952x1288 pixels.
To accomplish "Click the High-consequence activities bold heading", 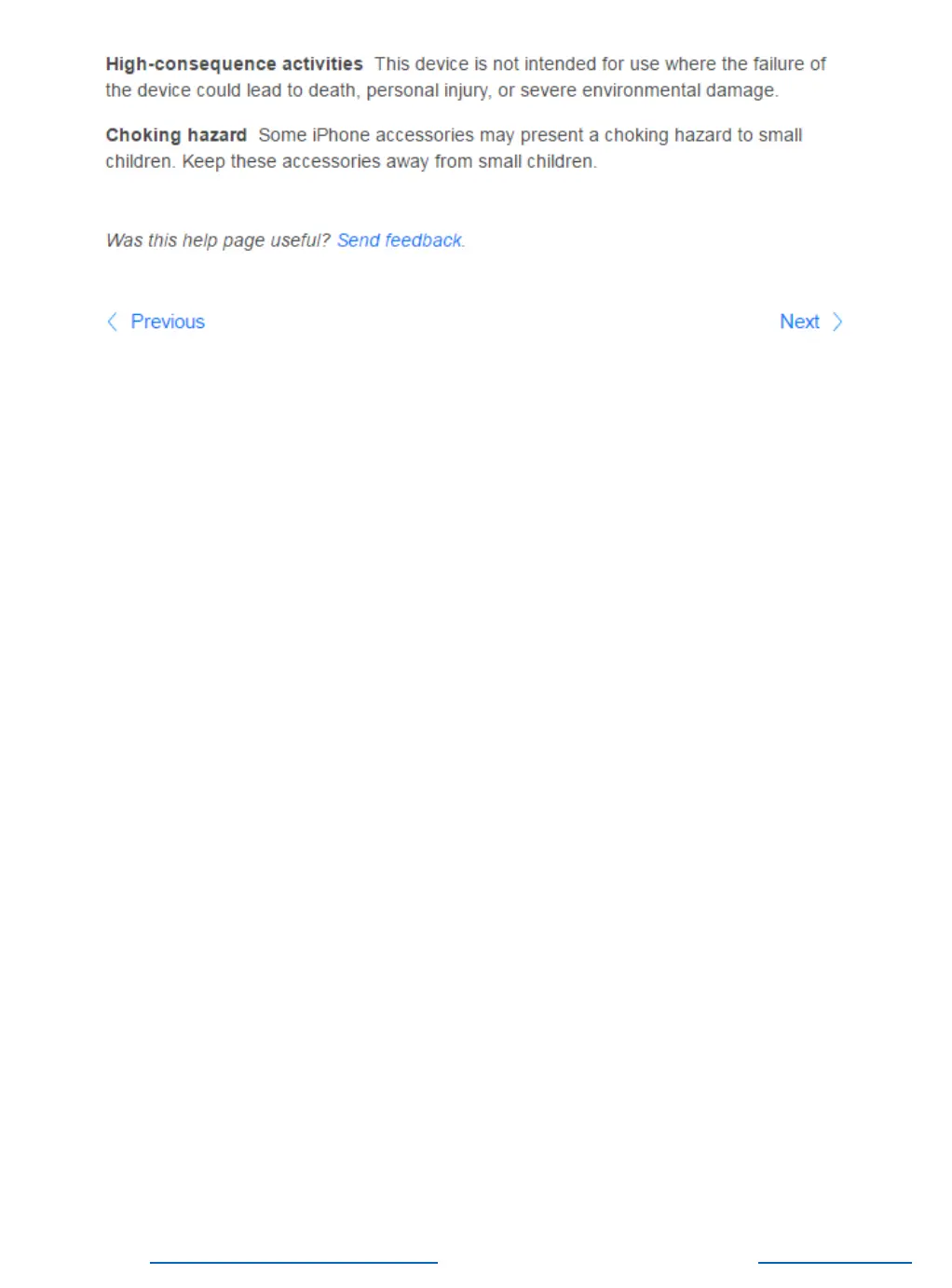I will [x=234, y=64].
